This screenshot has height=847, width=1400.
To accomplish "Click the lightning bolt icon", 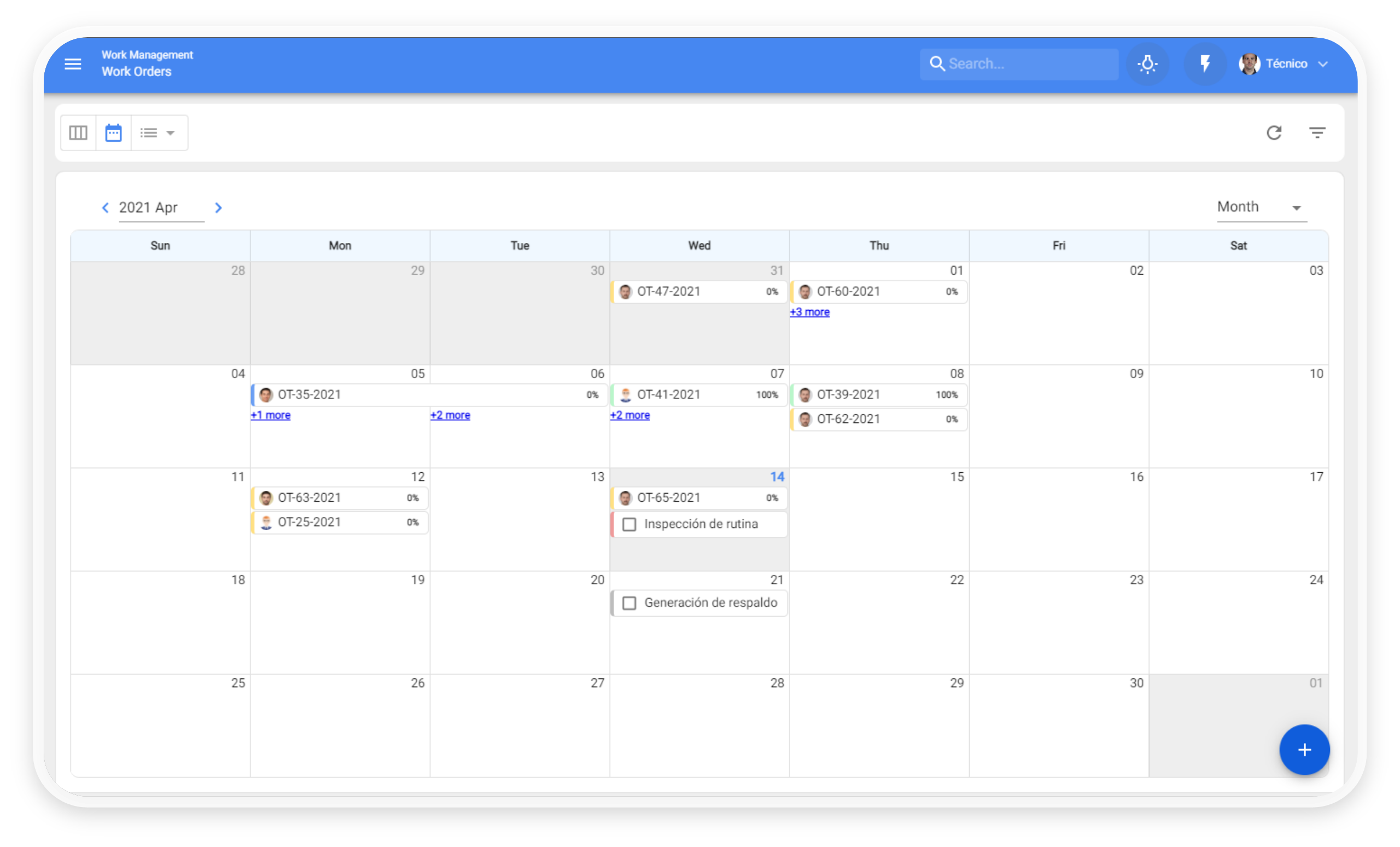I will 1205,63.
